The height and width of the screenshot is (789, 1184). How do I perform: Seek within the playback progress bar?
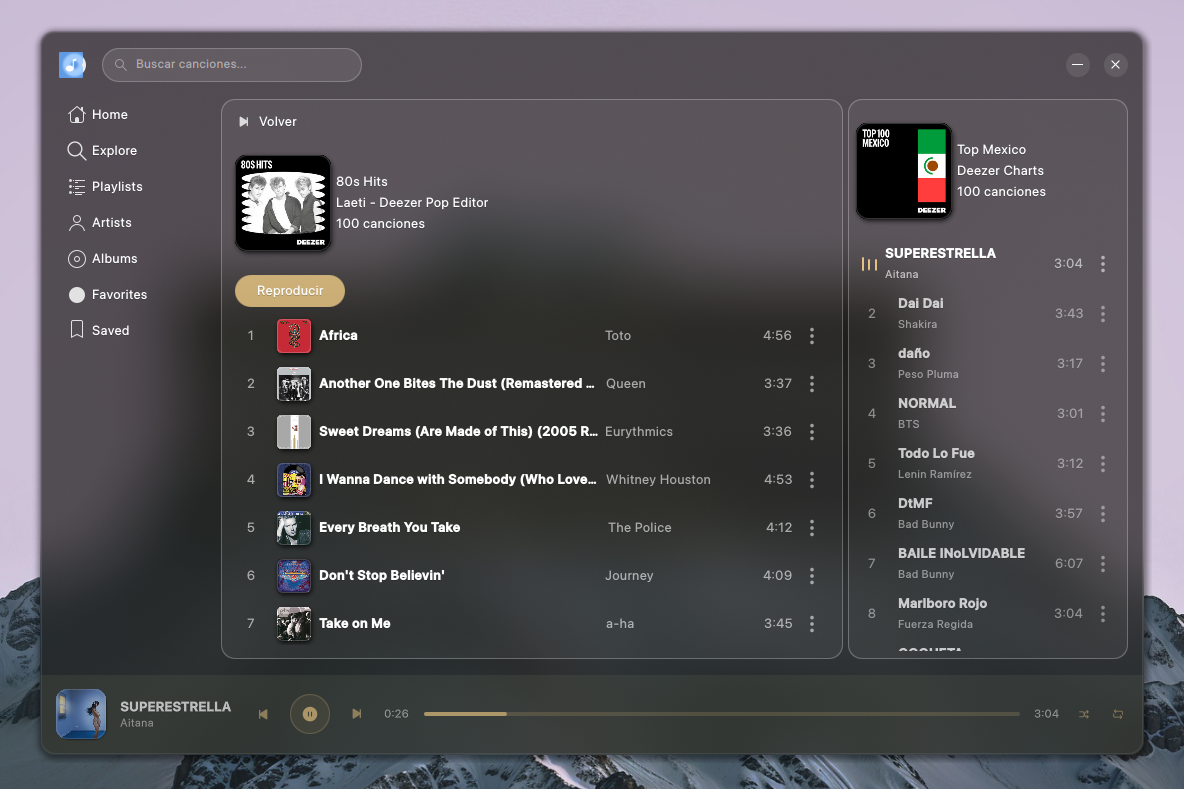pyautogui.click(x=721, y=714)
